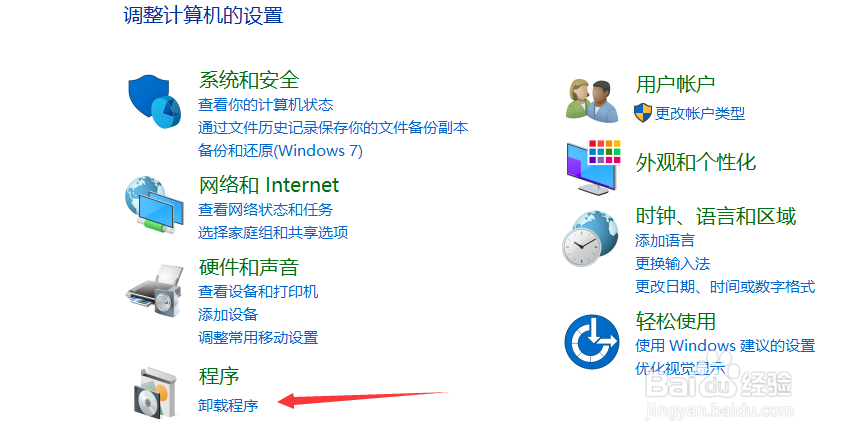This screenshot has width=841, height=440.
Task: Open 添加设备 link
Action: [x=228, y=314]
